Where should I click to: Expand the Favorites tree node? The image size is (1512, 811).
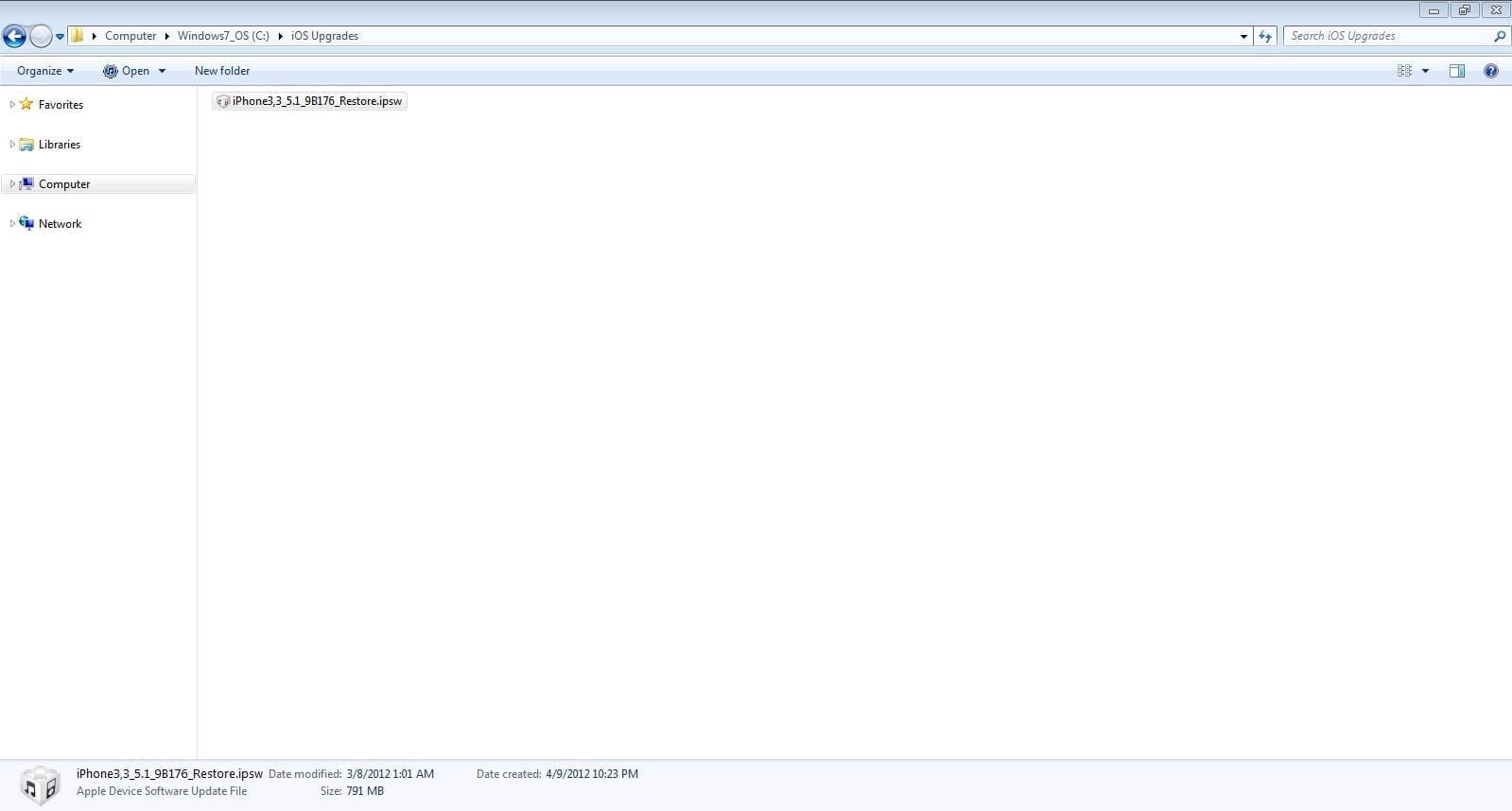(x=11, y=104)
